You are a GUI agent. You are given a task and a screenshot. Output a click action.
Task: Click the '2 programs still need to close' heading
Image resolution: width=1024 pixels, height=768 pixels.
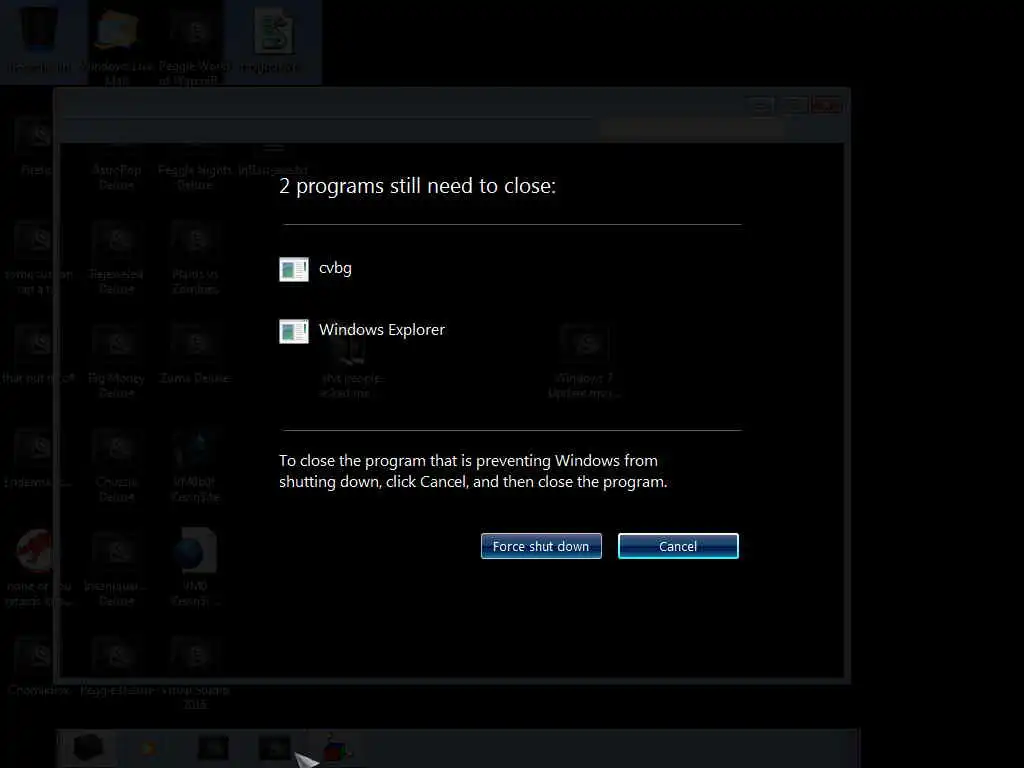[417, 186]
